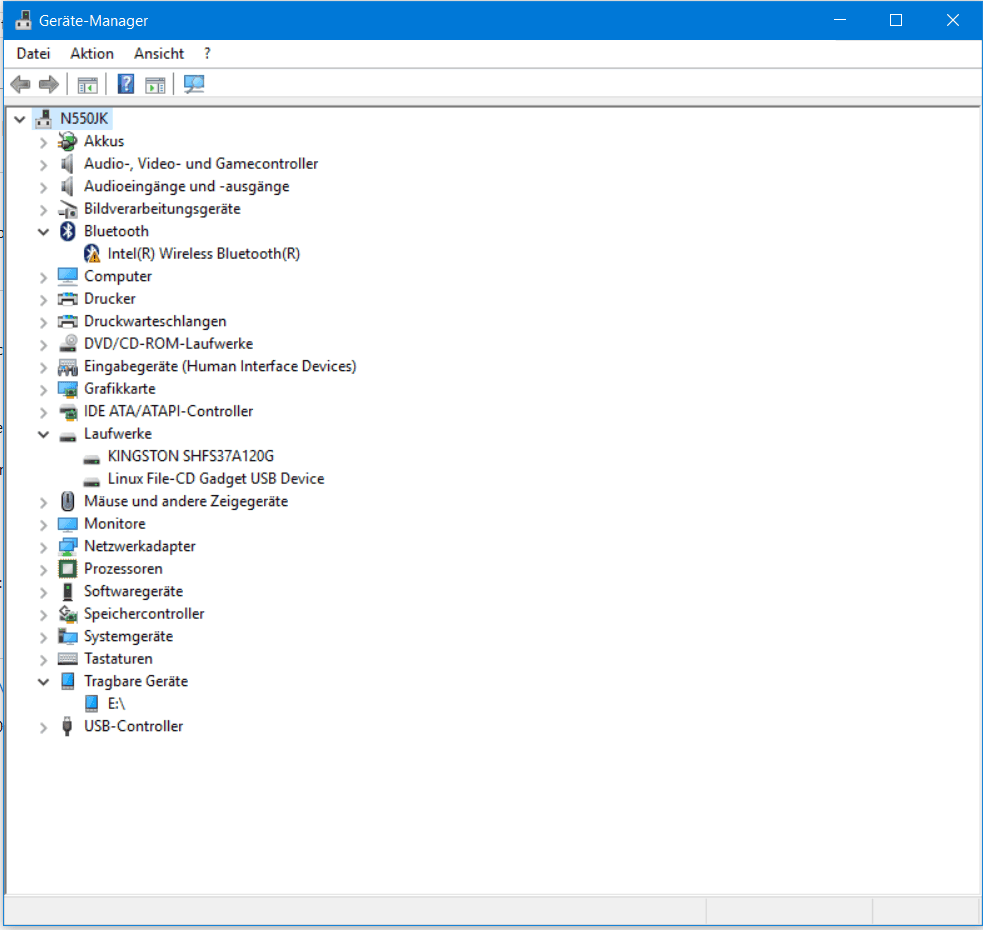Collapse the Tragbare Geräte category
The image size is (983, 930).
tap(43, 682)
